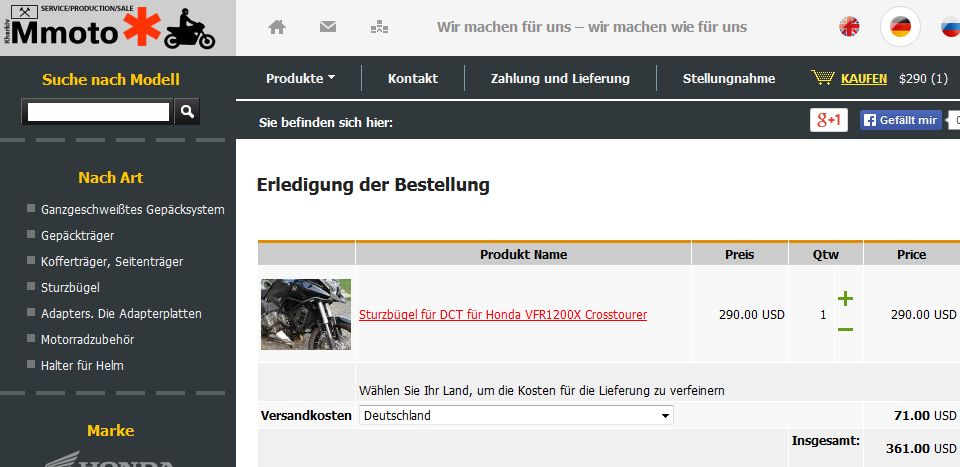Switch language to Russian flag
The width and height of the screenshot is (960, 467).
pos(951,27)
